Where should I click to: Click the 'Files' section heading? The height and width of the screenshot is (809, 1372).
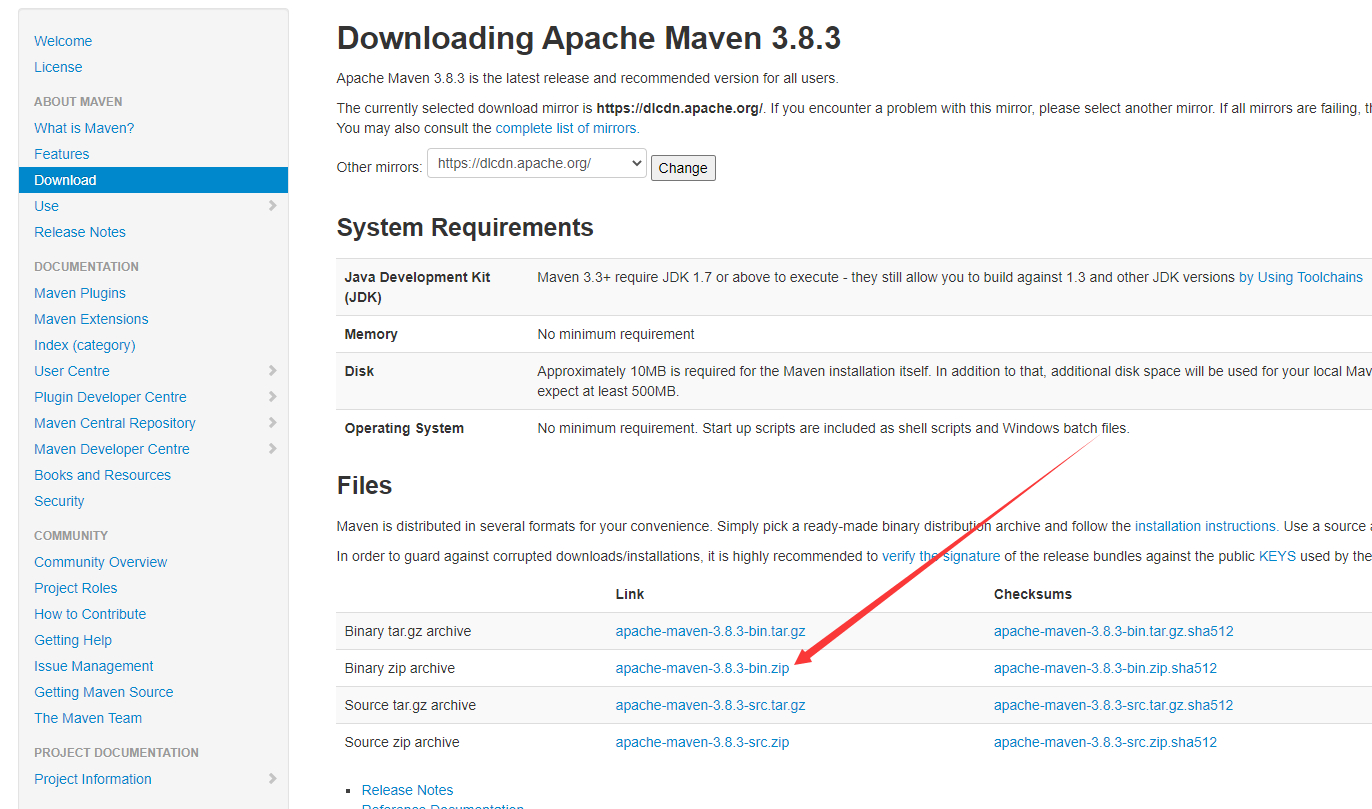pos(365,486)
